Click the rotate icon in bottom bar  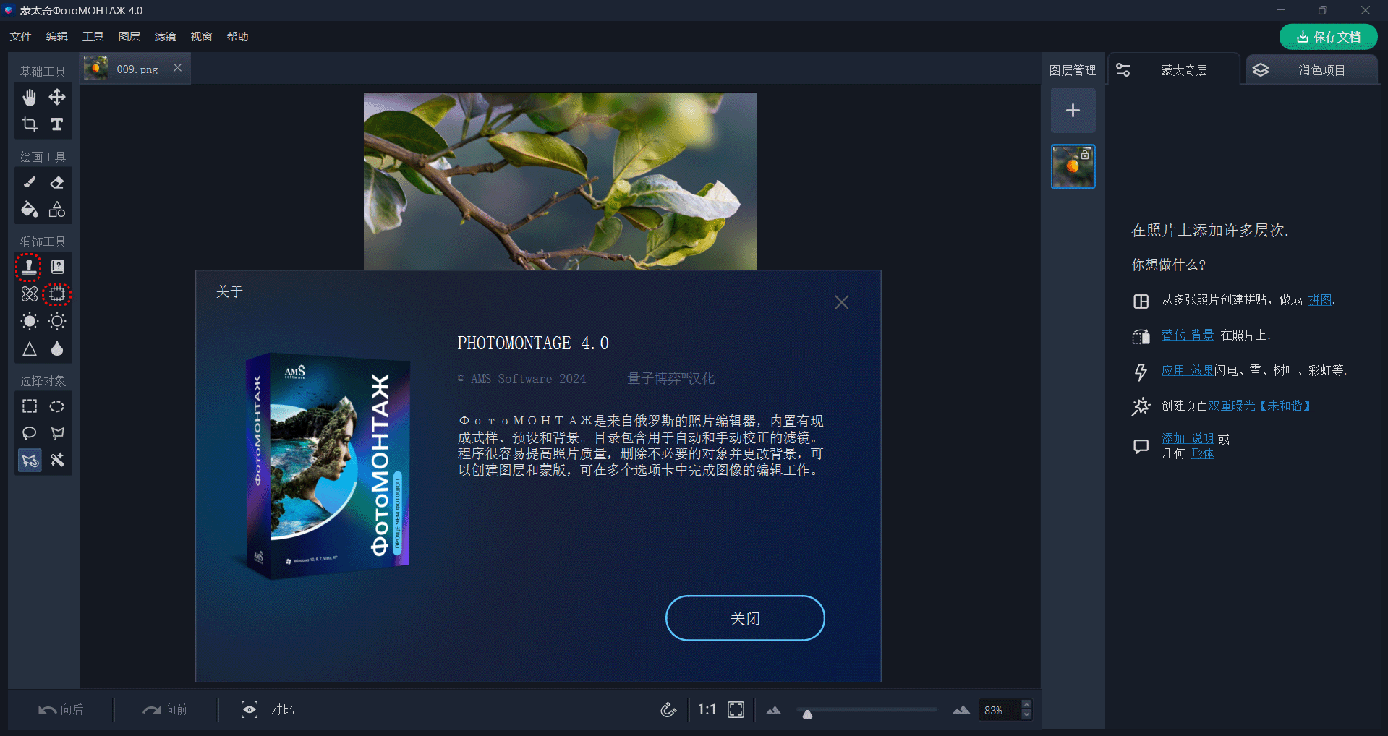point(669,710)
